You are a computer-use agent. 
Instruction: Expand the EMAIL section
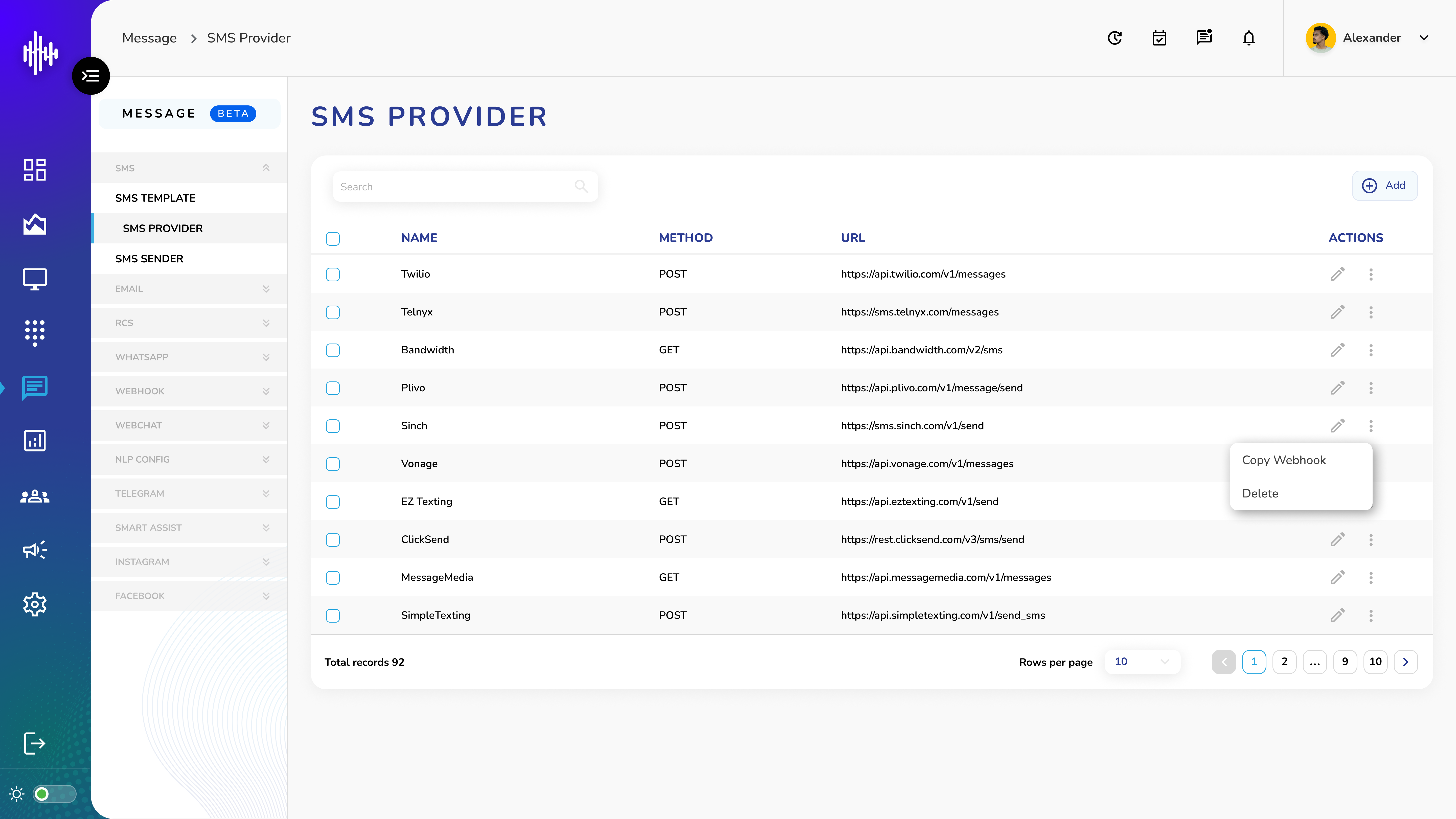pyautogui.click(x=189, y=289)
